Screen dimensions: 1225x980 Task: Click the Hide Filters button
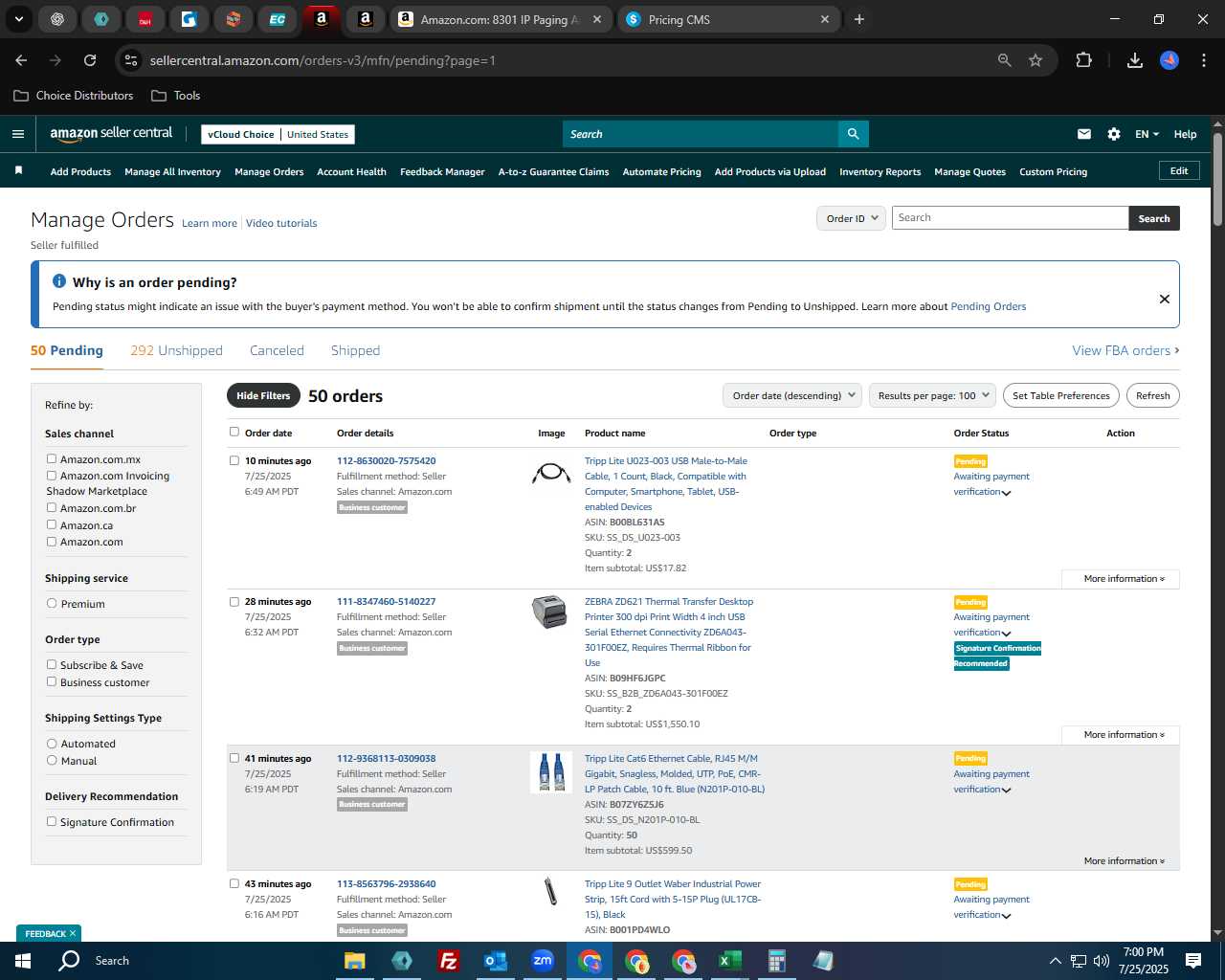(x=263, y=395)
